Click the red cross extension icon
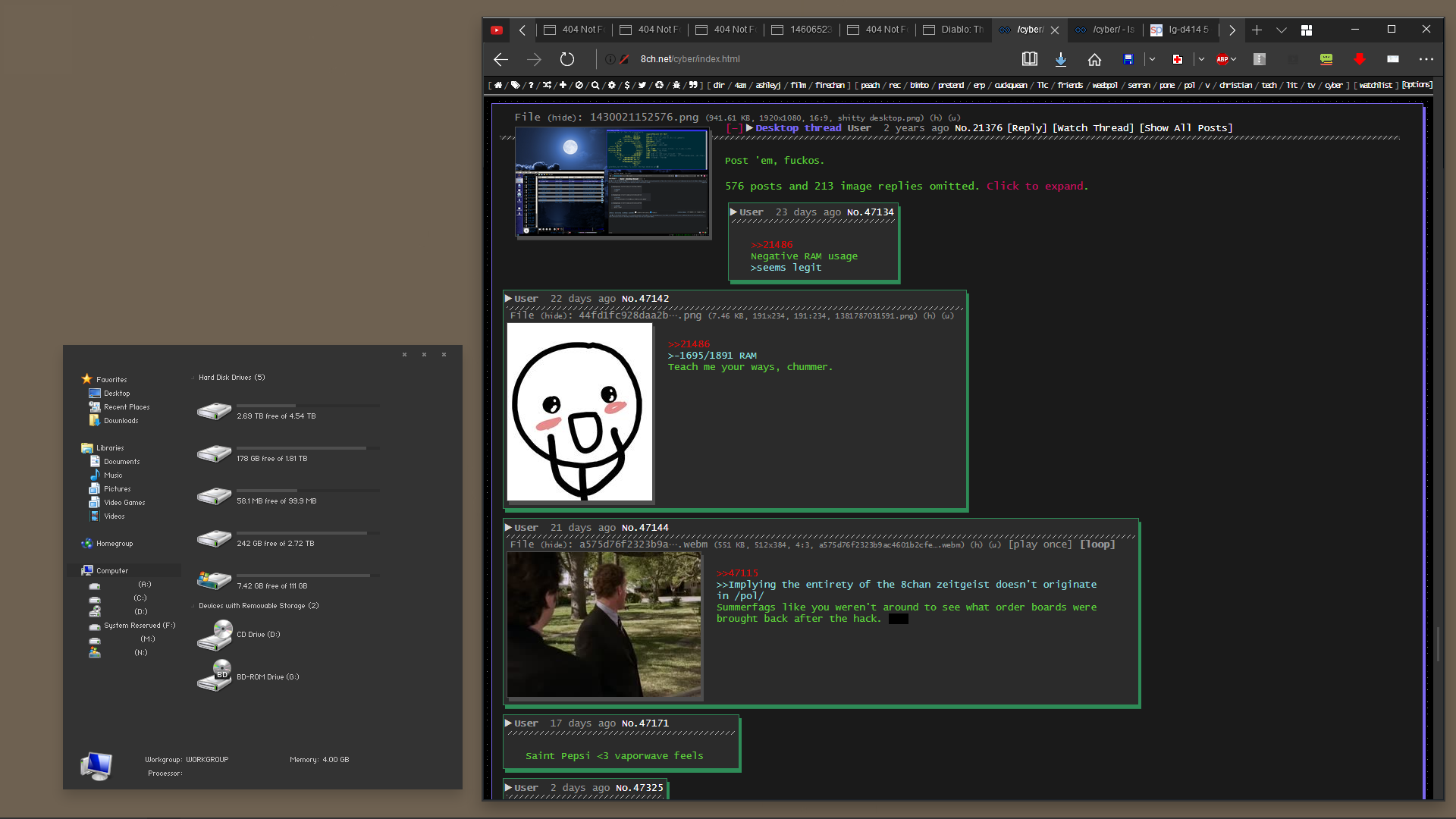 pos(1178,59)
